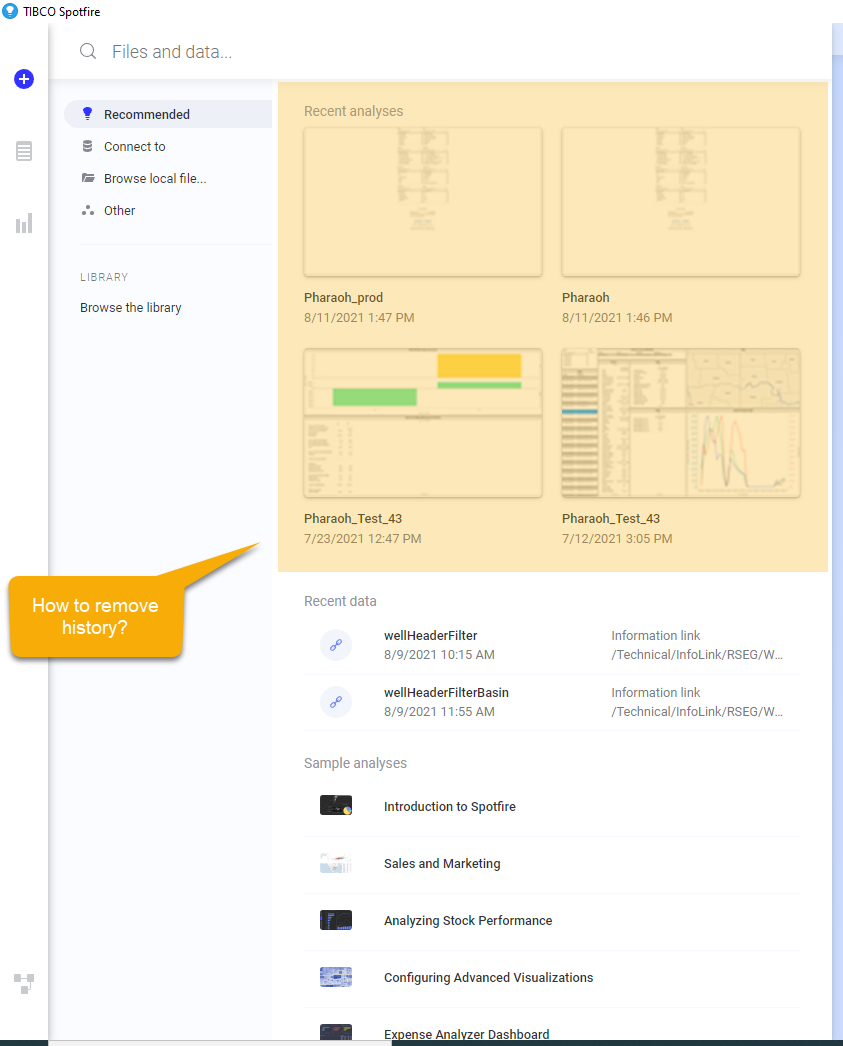Click the link icon beside wellHeaderFilter
843x1046 pixels.
(336, 645)
